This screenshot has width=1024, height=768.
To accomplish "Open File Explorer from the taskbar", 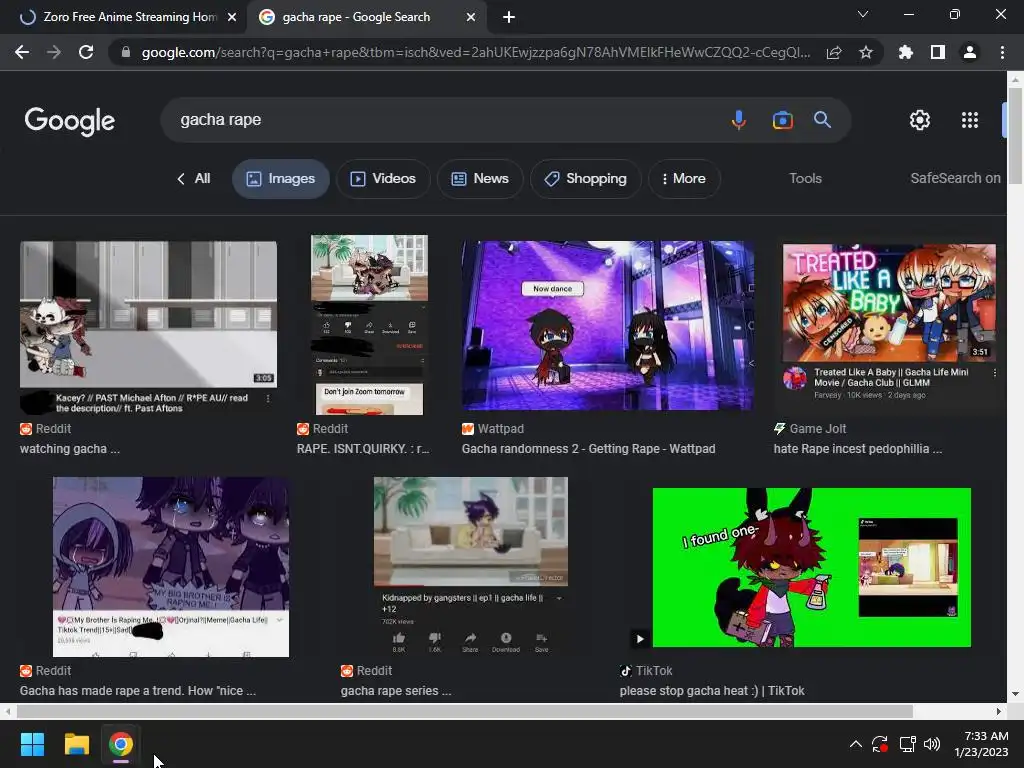I will point(76,744).
